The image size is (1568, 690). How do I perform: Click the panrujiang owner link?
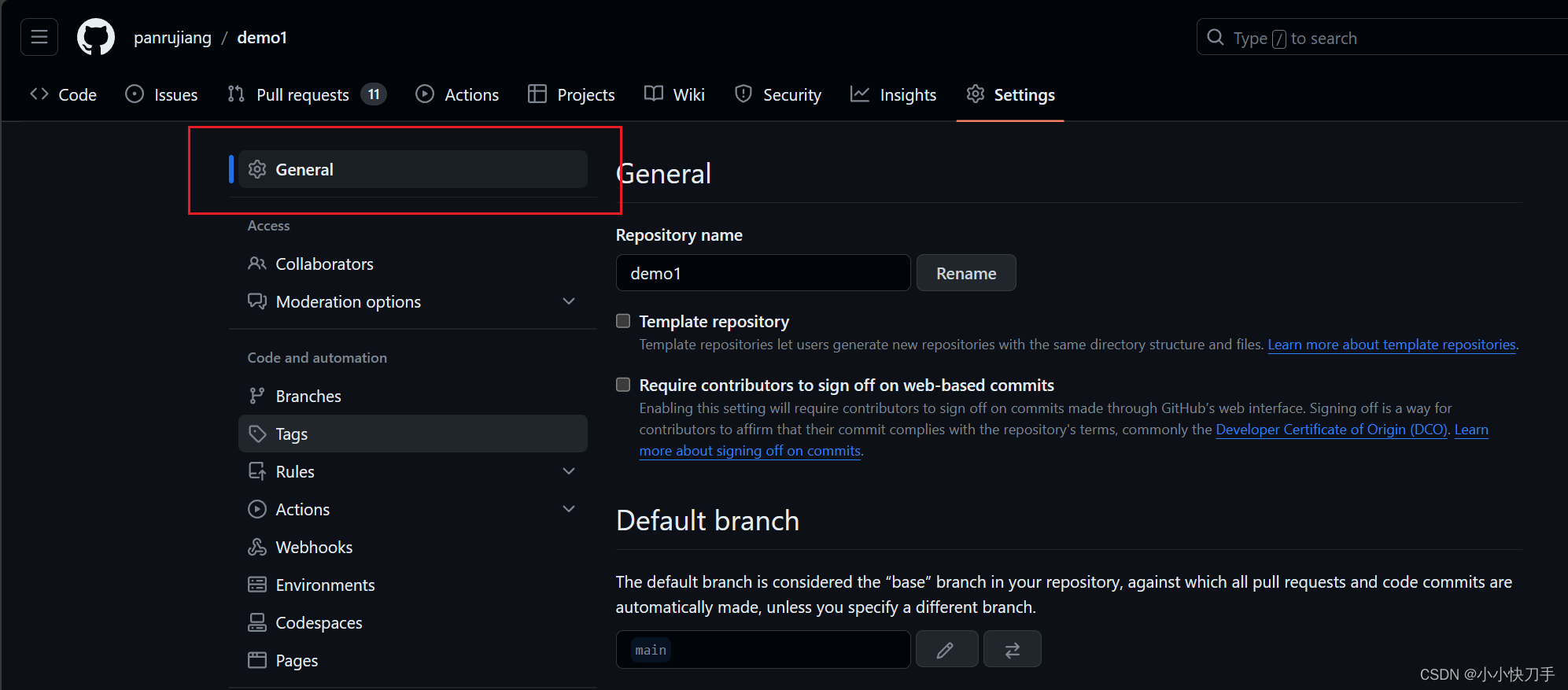point(172,38)
